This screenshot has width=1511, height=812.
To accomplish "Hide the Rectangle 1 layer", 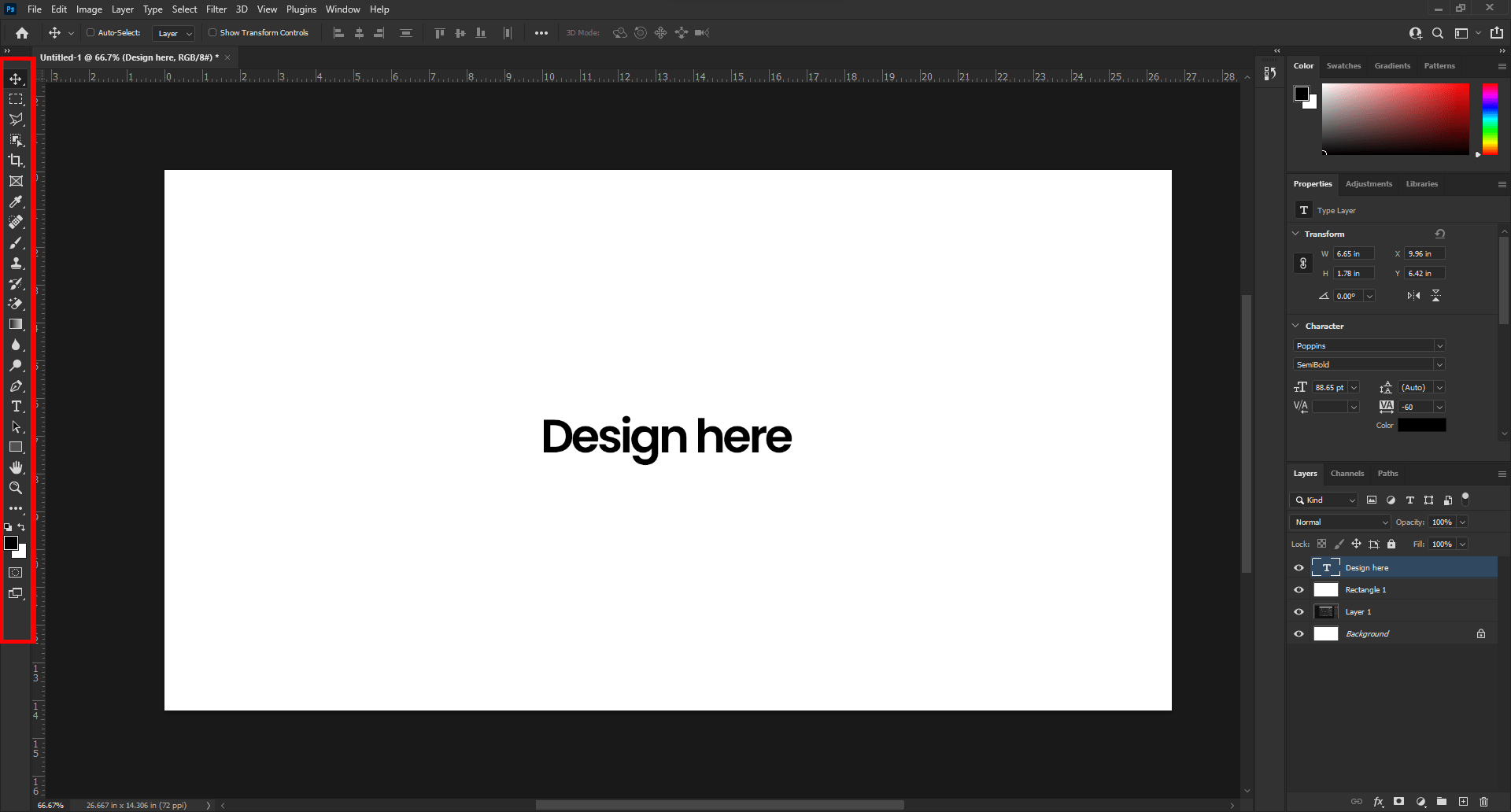I will pos(1299,590).
